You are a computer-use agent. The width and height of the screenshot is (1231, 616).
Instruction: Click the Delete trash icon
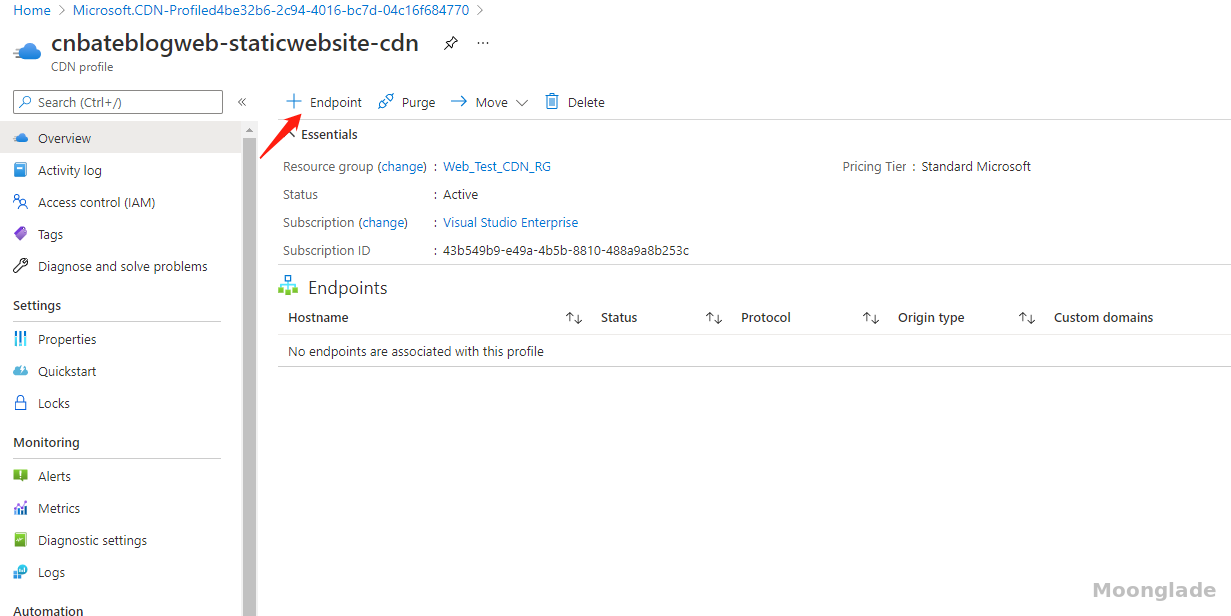[x=552, y=102]
